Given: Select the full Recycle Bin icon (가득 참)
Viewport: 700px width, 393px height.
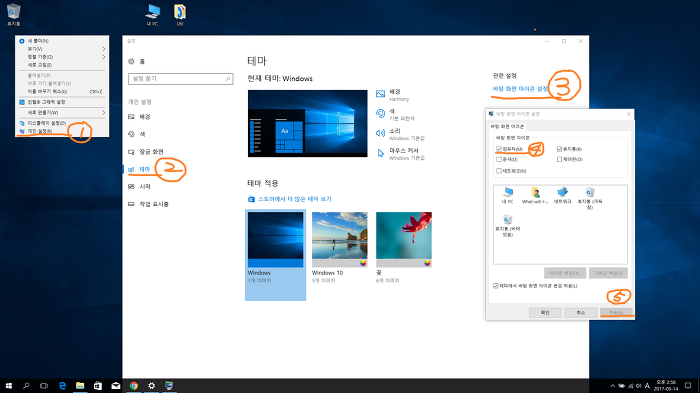Looking at the screenshot, I should pos(590,198).
